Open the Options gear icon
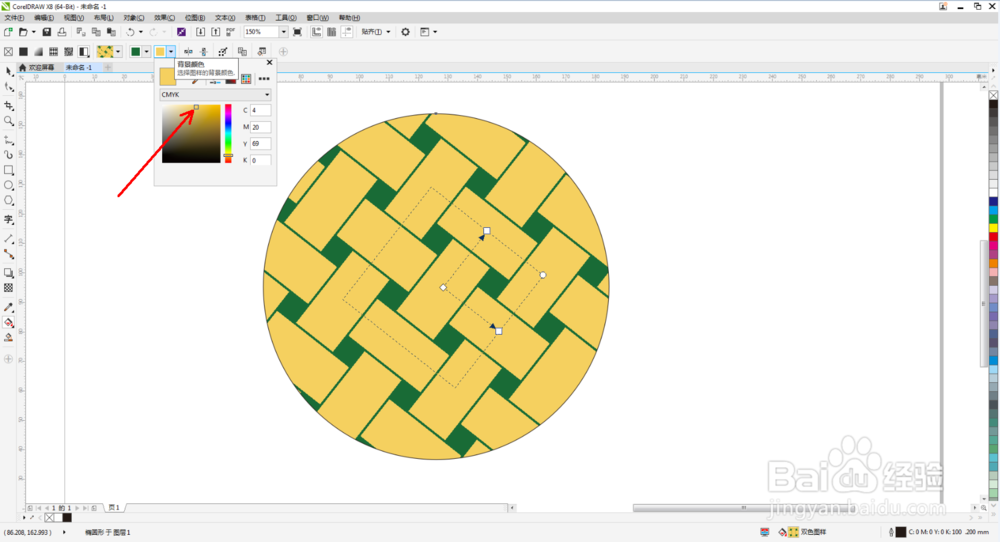The width and height of the screenshot is (1000, 542). coord(406,32)
